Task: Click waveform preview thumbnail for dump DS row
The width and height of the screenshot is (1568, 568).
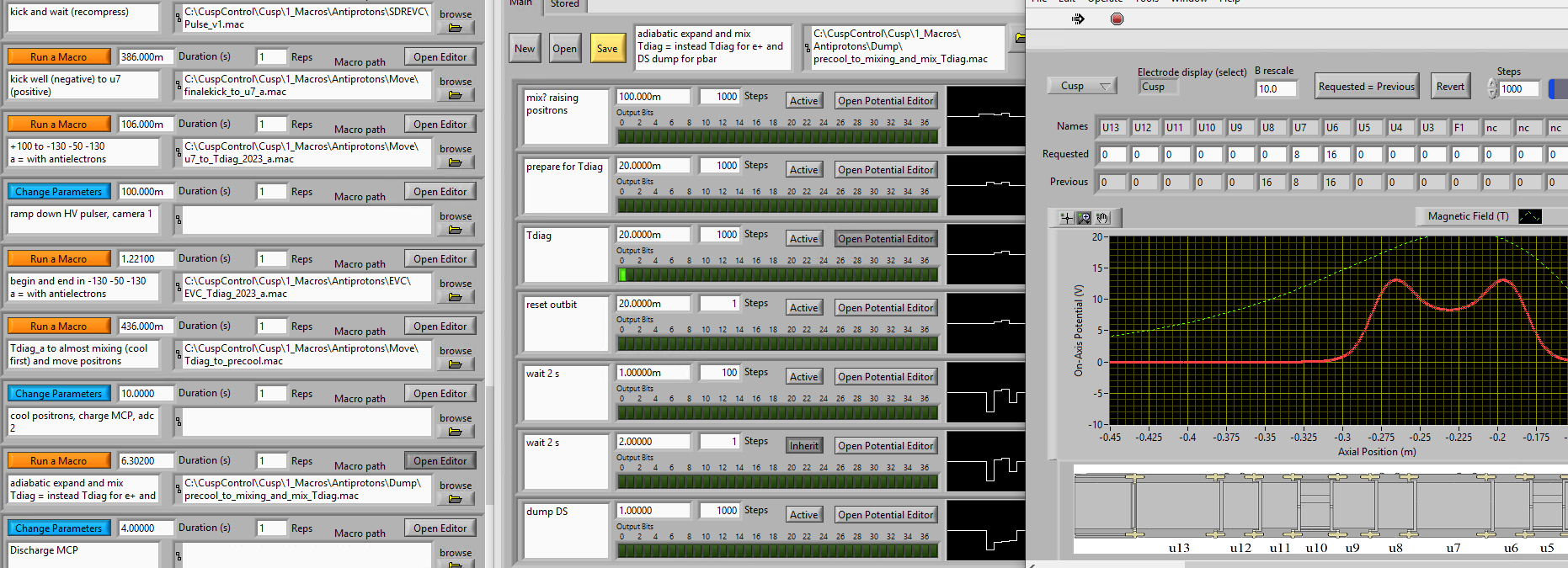Action: (986, 530)
